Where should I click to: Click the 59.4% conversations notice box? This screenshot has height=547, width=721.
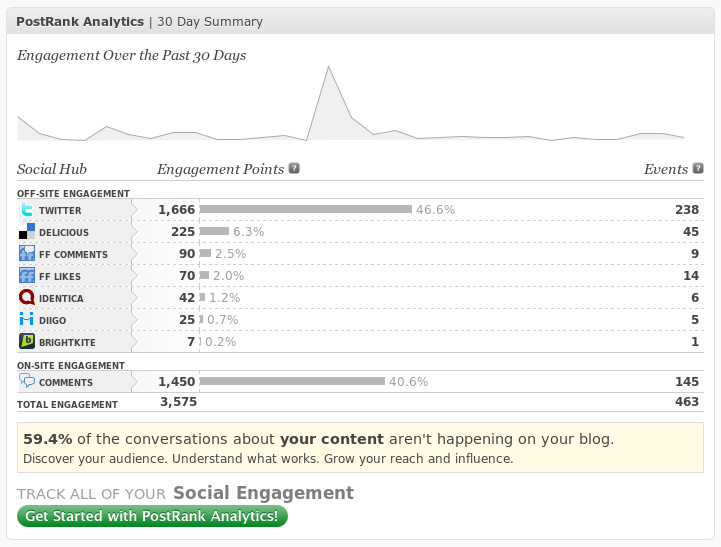pos(360,447)
